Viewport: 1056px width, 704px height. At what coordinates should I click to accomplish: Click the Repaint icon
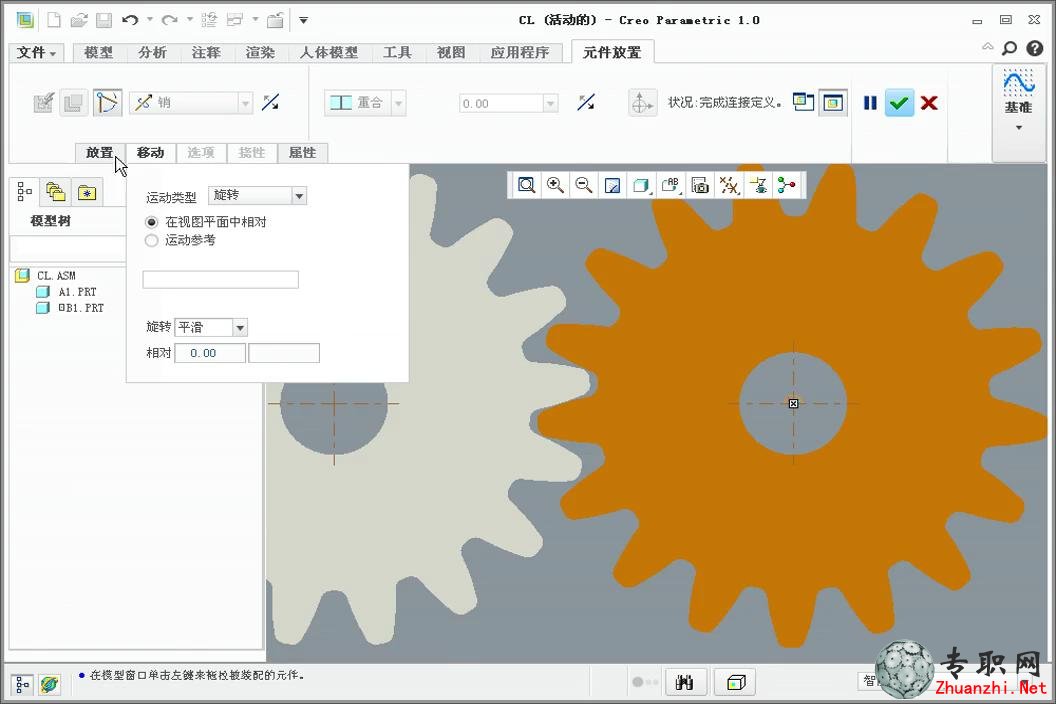(612, 186)
